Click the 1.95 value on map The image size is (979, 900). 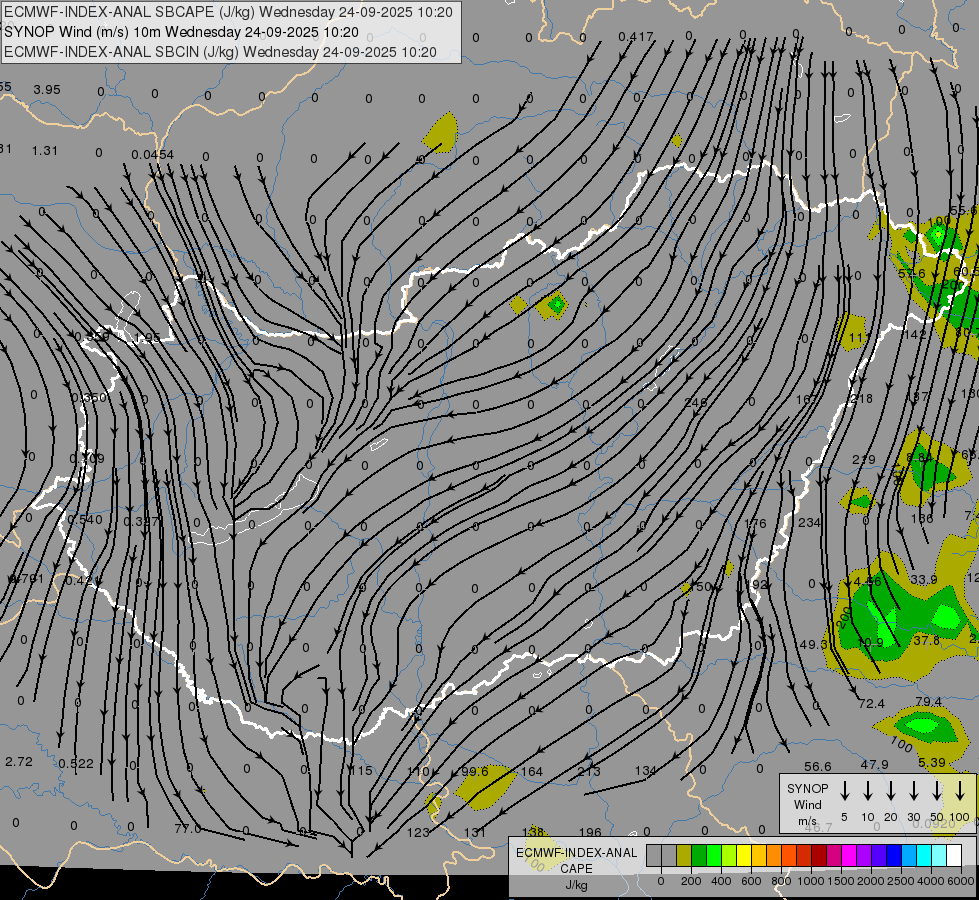tap(147, 338)
